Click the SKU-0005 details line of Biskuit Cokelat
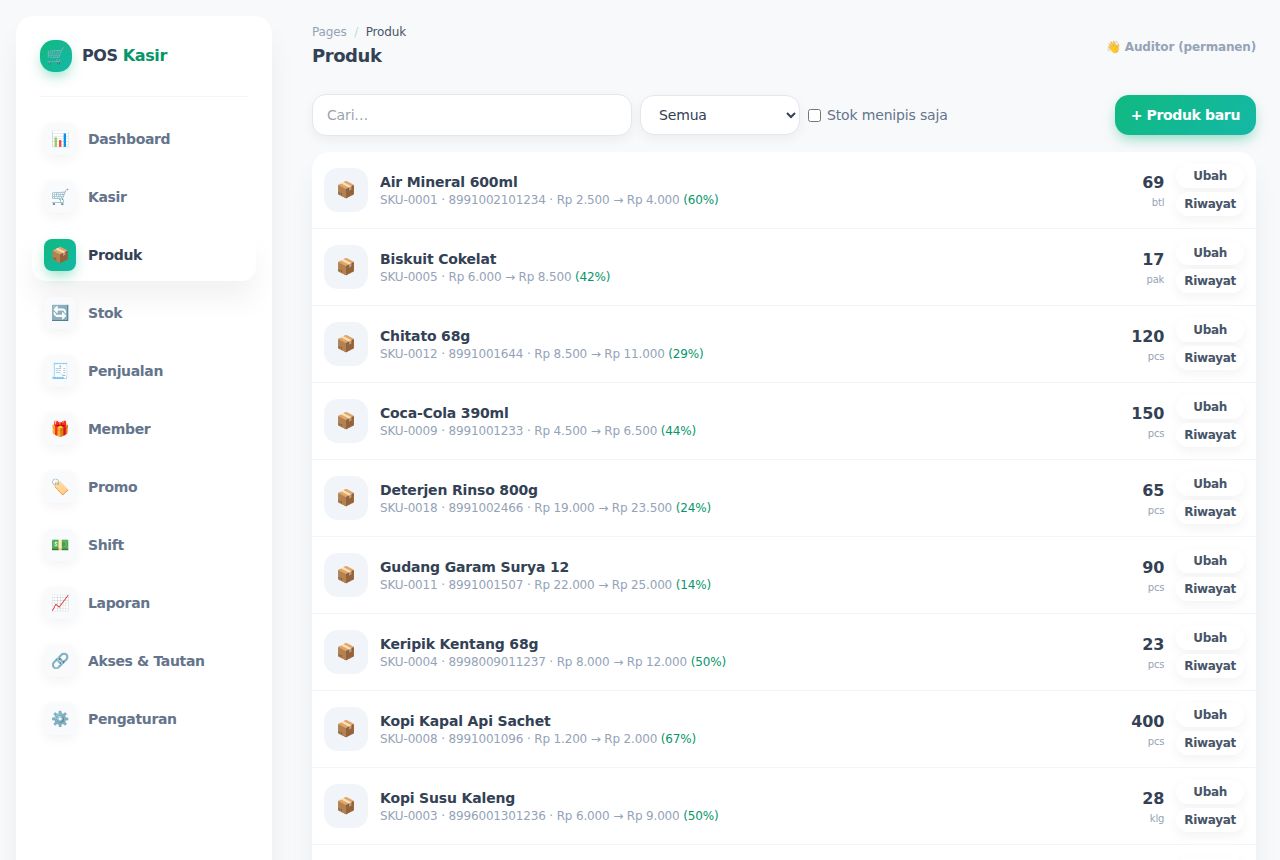 (x=495, y=277)
